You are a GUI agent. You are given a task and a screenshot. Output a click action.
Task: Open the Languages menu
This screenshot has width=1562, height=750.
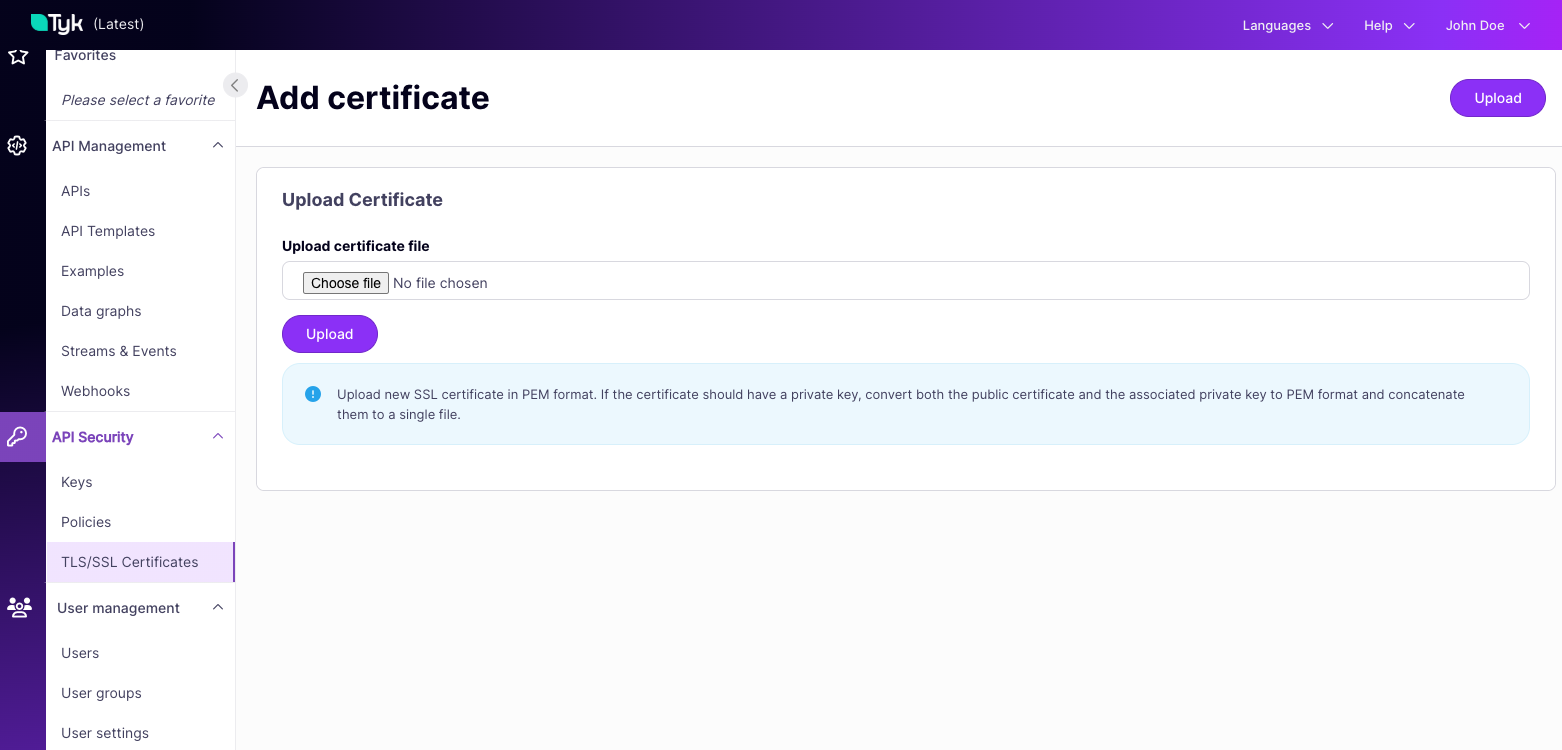click(1288, 25)
